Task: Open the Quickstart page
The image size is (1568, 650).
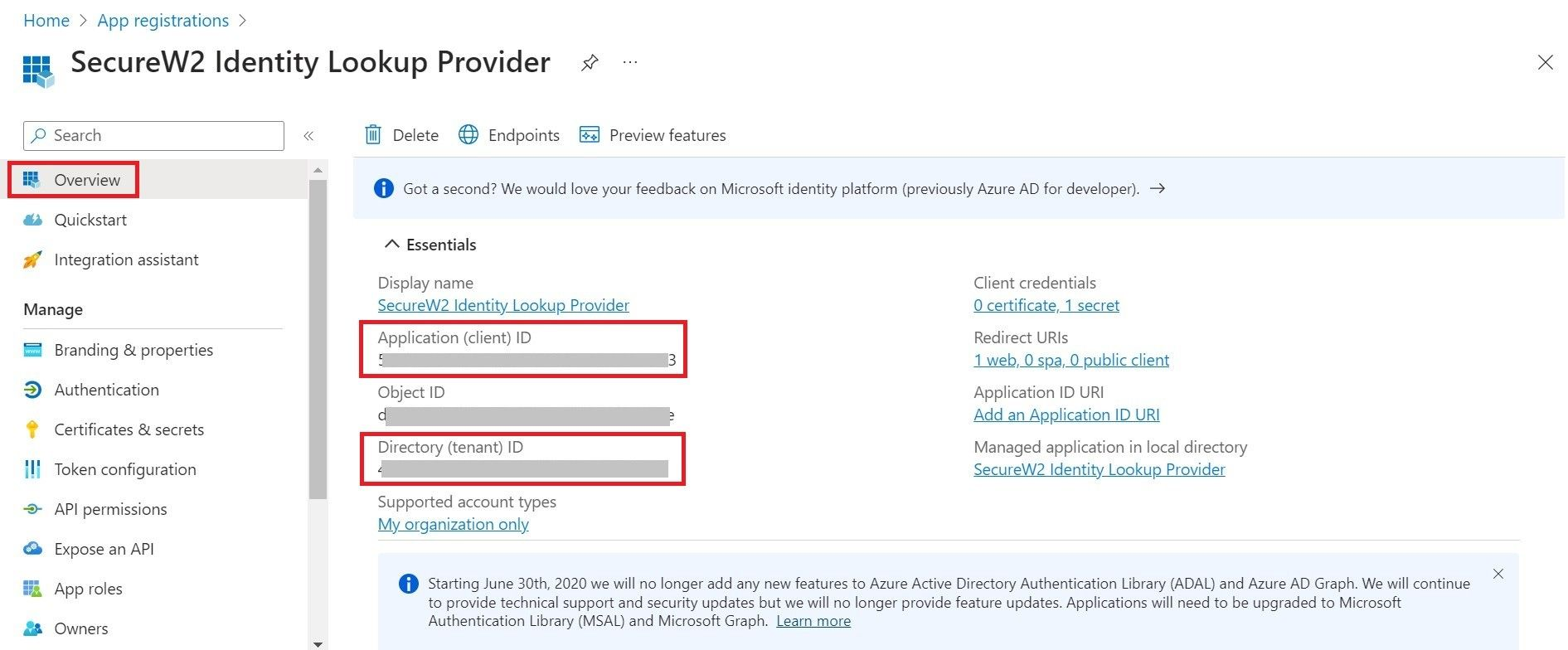Action: 90,220
